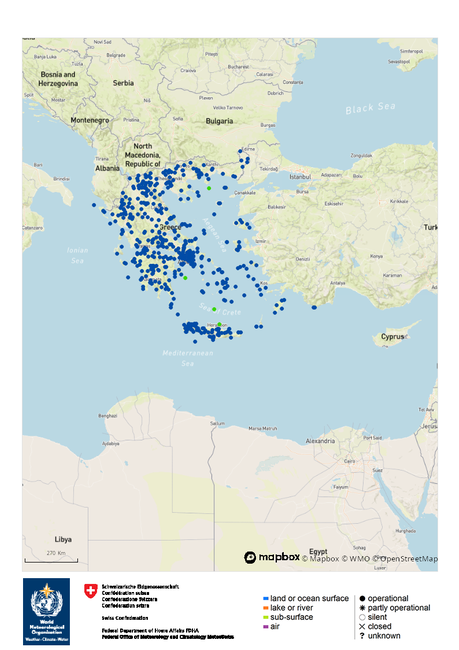Click the Cyprus label on the map
Image resolution: width=459 pixels, height=650 pixels.
[392, 336]
